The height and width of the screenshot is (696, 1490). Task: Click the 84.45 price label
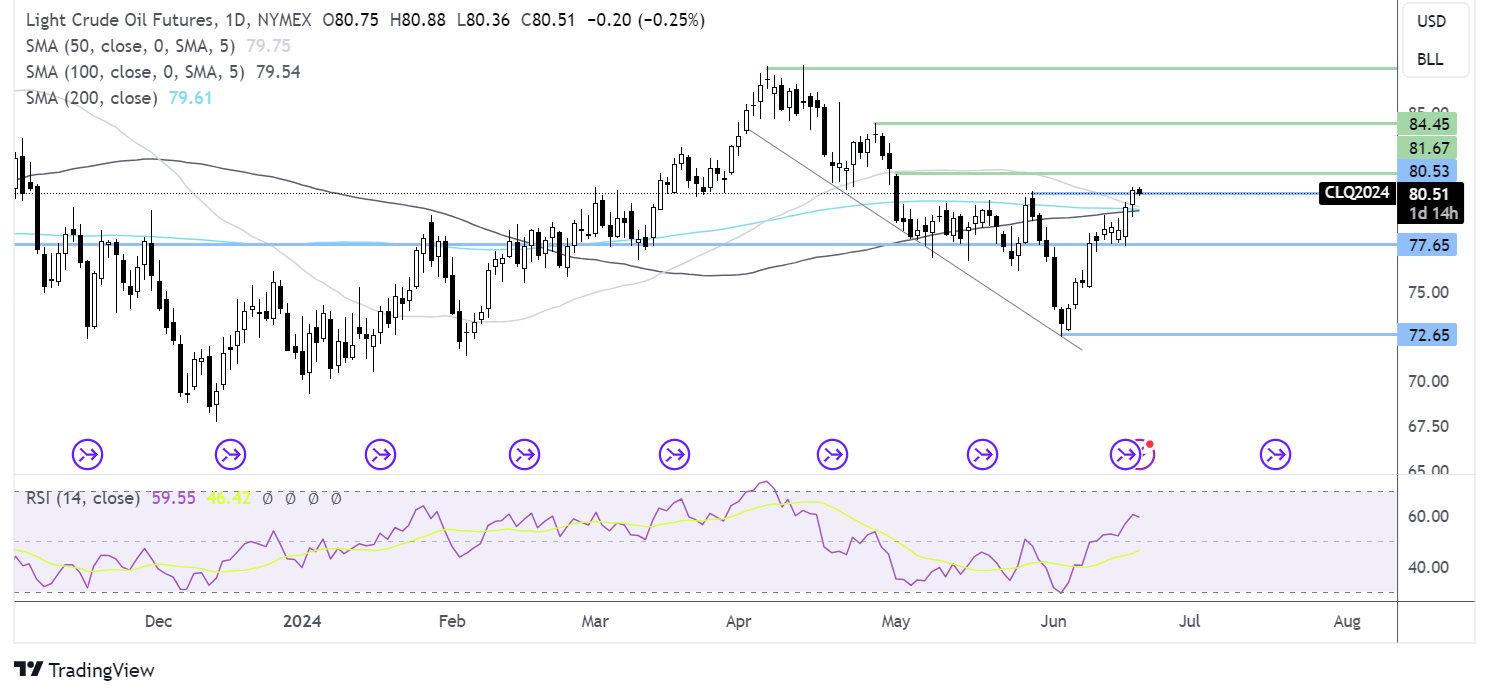(x=1429, y=124)
